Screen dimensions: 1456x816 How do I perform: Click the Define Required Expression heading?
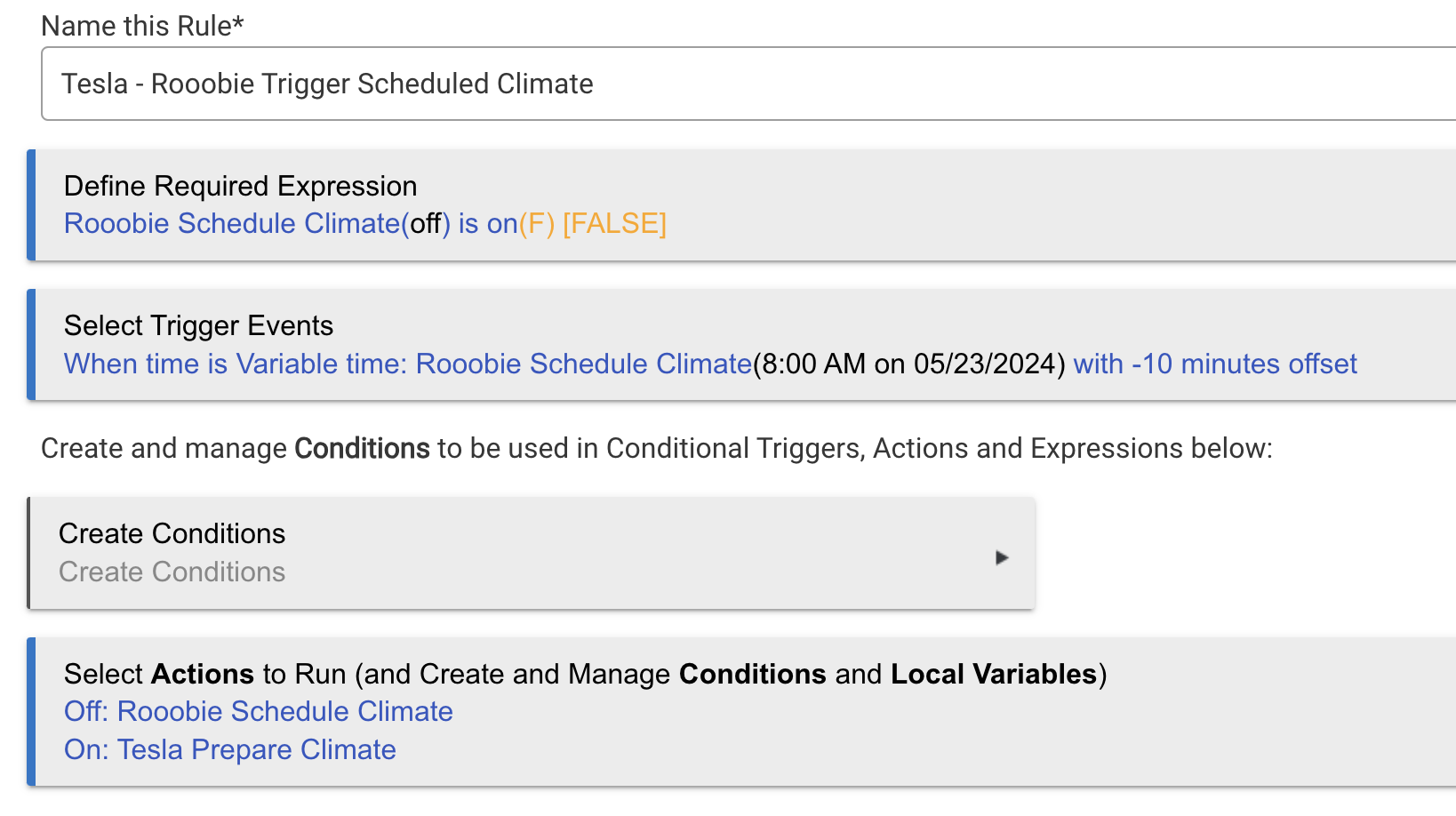[x=240, y=186]
